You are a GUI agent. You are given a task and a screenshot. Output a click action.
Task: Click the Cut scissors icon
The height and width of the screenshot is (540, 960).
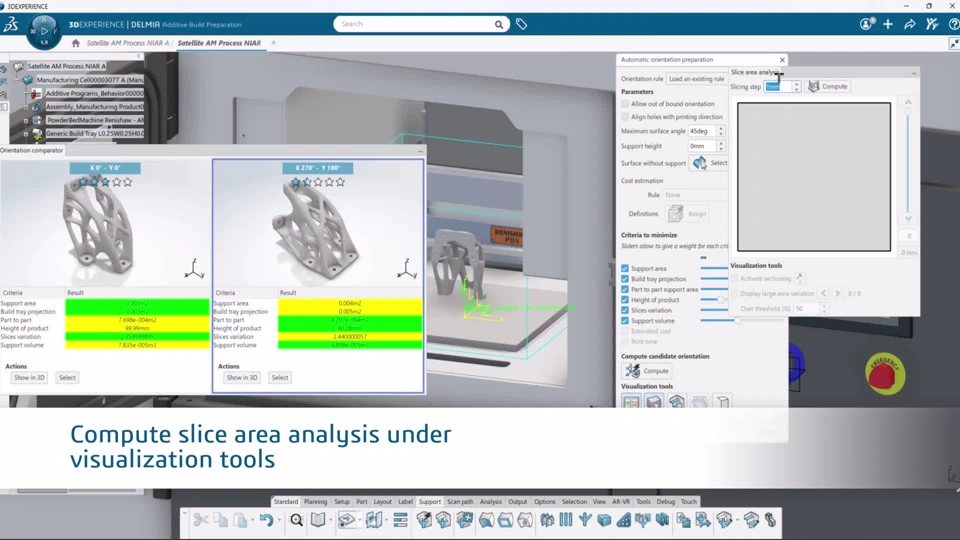pos(201,520)
